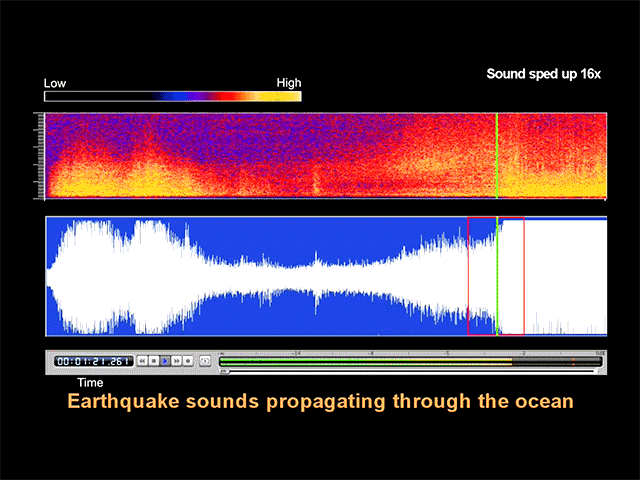This screenshot has height=480, width=640.
Task: Click the last button in the transport group
Action: [187, 360]
